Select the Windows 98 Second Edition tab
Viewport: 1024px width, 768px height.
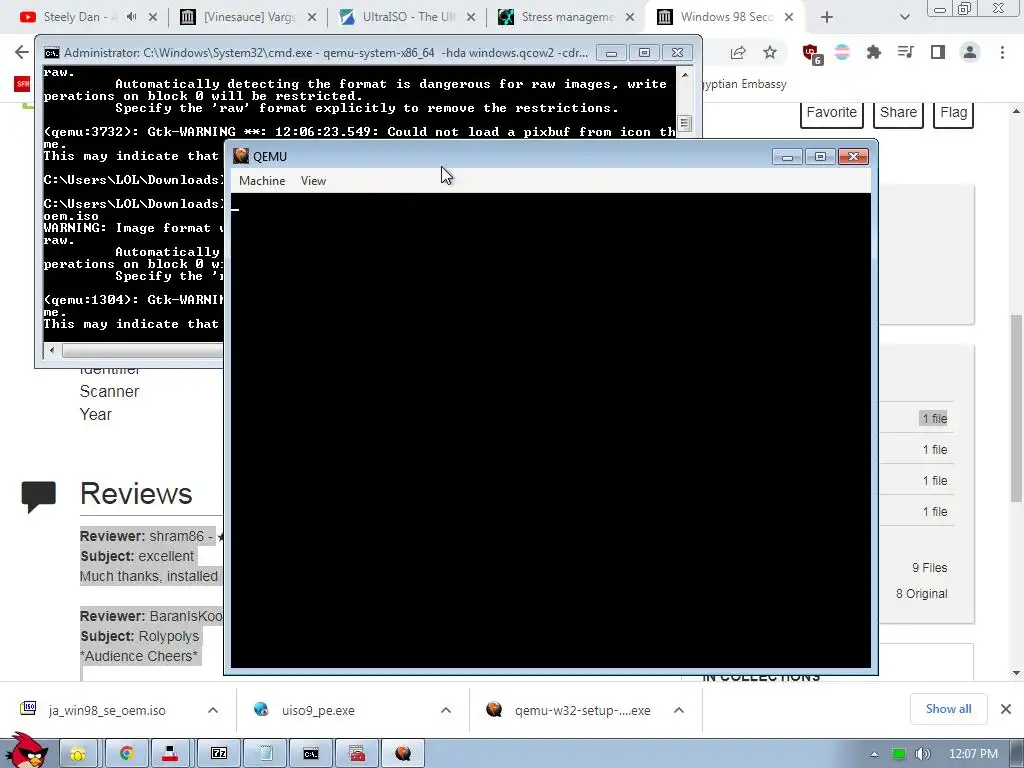(725, 17)
